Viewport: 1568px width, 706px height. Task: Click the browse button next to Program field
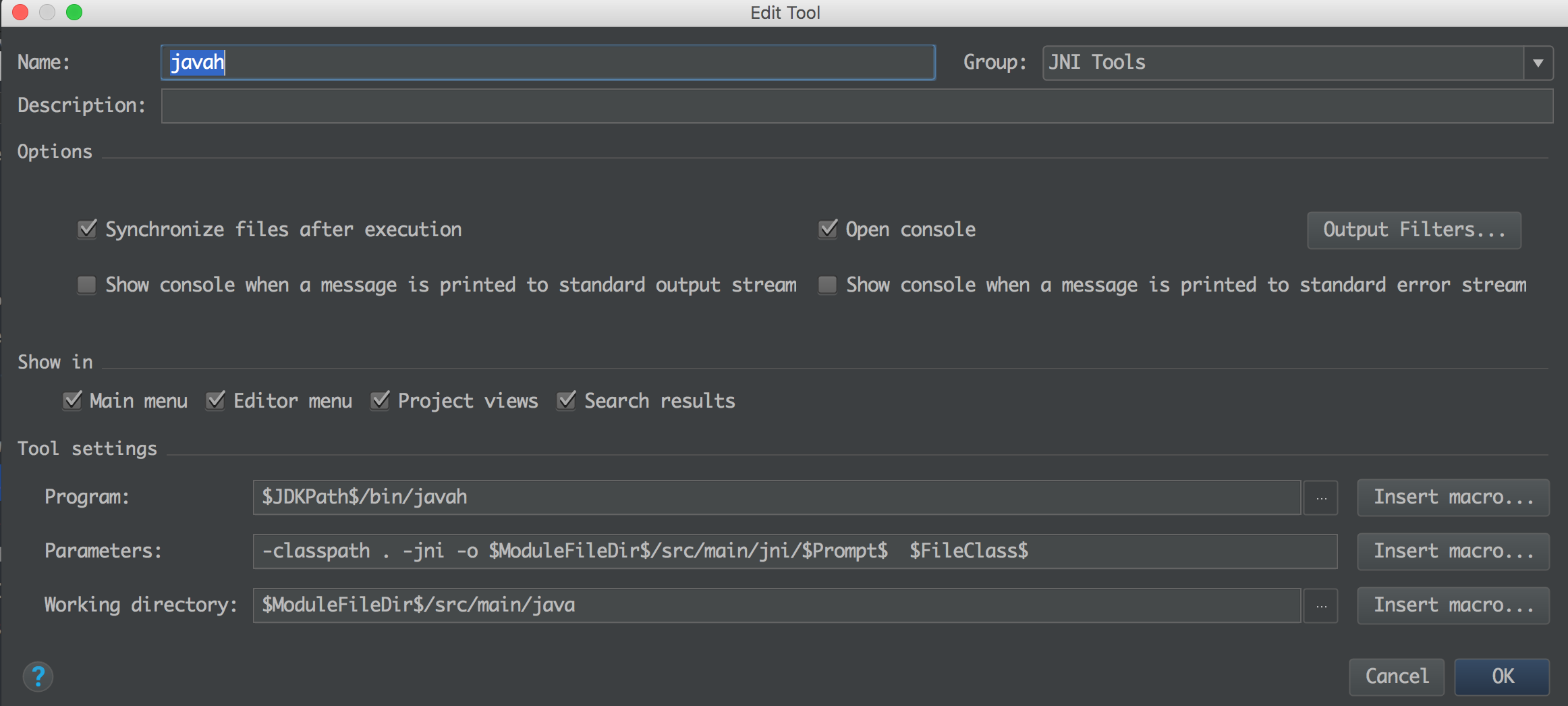click(x=1320, y=498)
